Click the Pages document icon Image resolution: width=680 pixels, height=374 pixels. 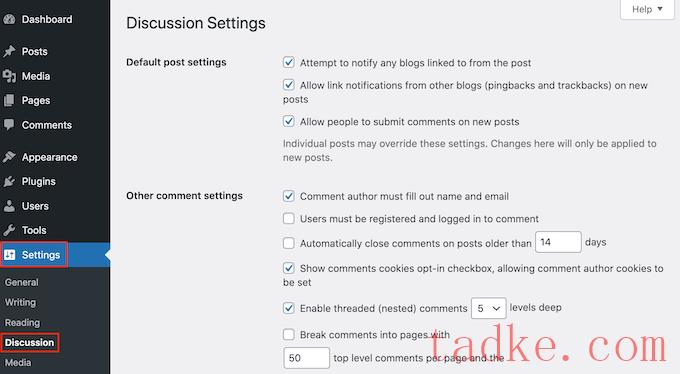(9, 100)
